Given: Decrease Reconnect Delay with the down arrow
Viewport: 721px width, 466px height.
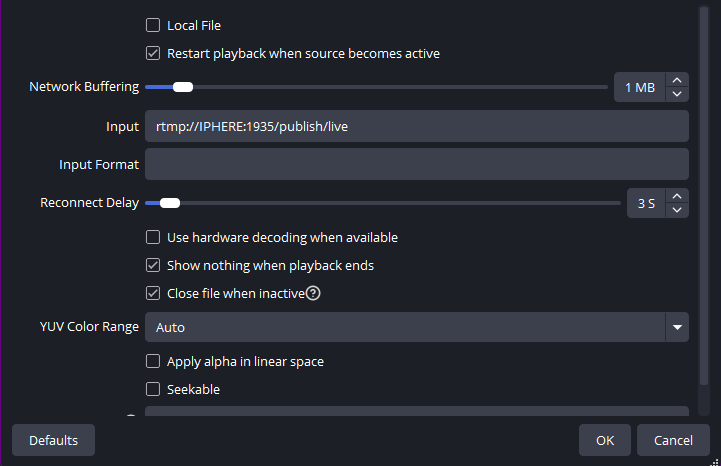Looking at the screenshot, I should 677,210.
